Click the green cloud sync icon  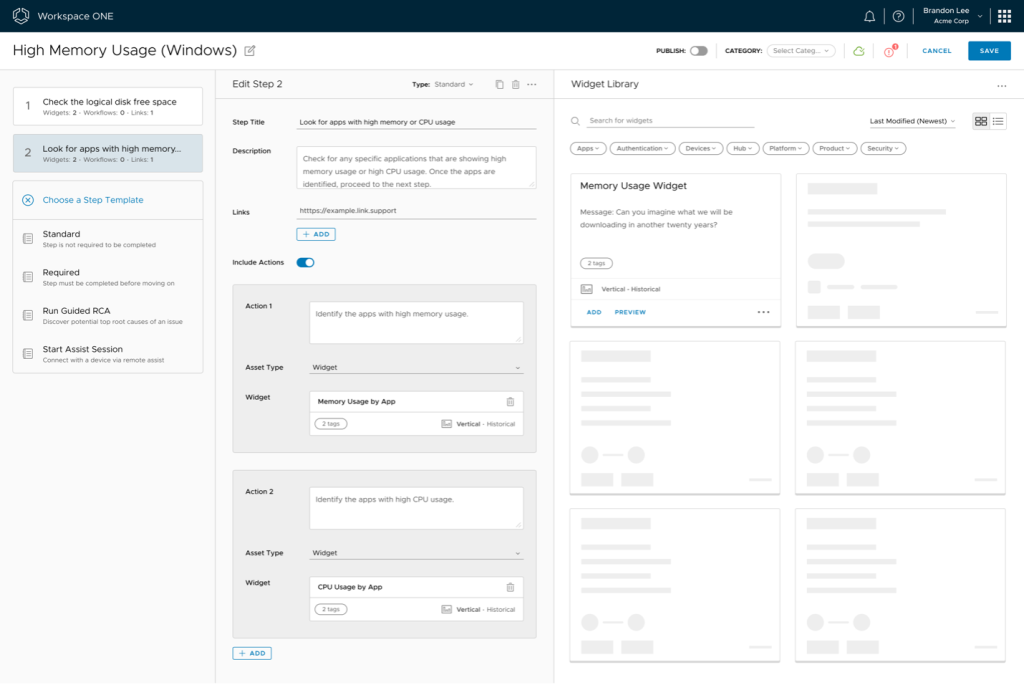pos(859,51)
